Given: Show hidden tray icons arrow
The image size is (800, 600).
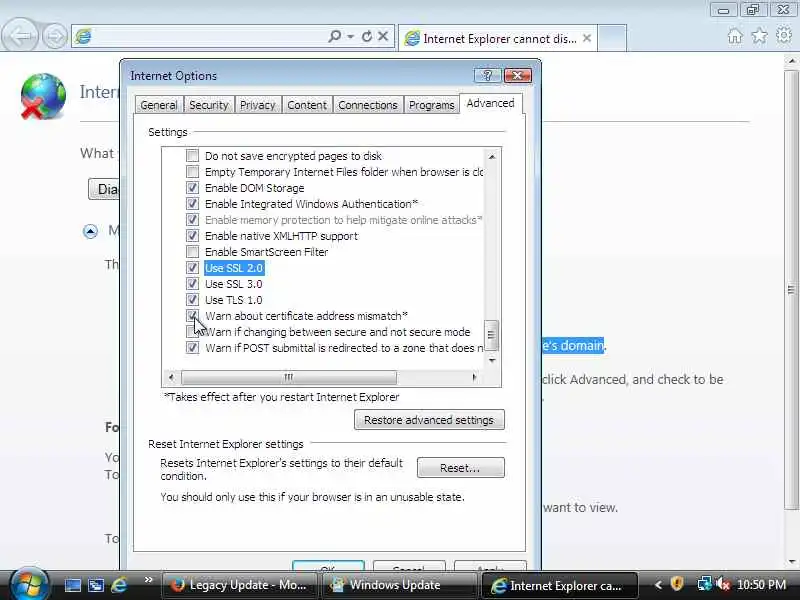Looking at the screenshot, I should (658, 585).
